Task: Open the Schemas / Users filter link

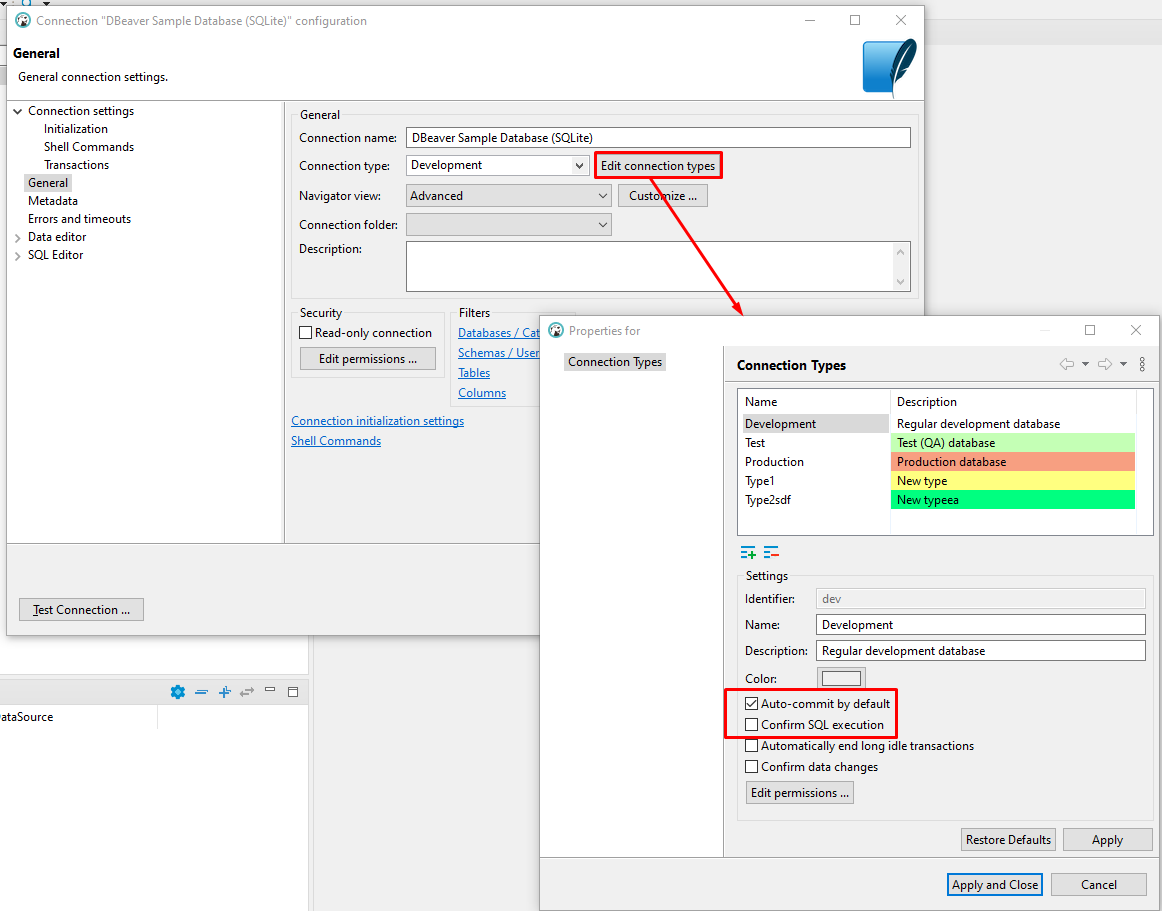Action: tap(499, 353)
